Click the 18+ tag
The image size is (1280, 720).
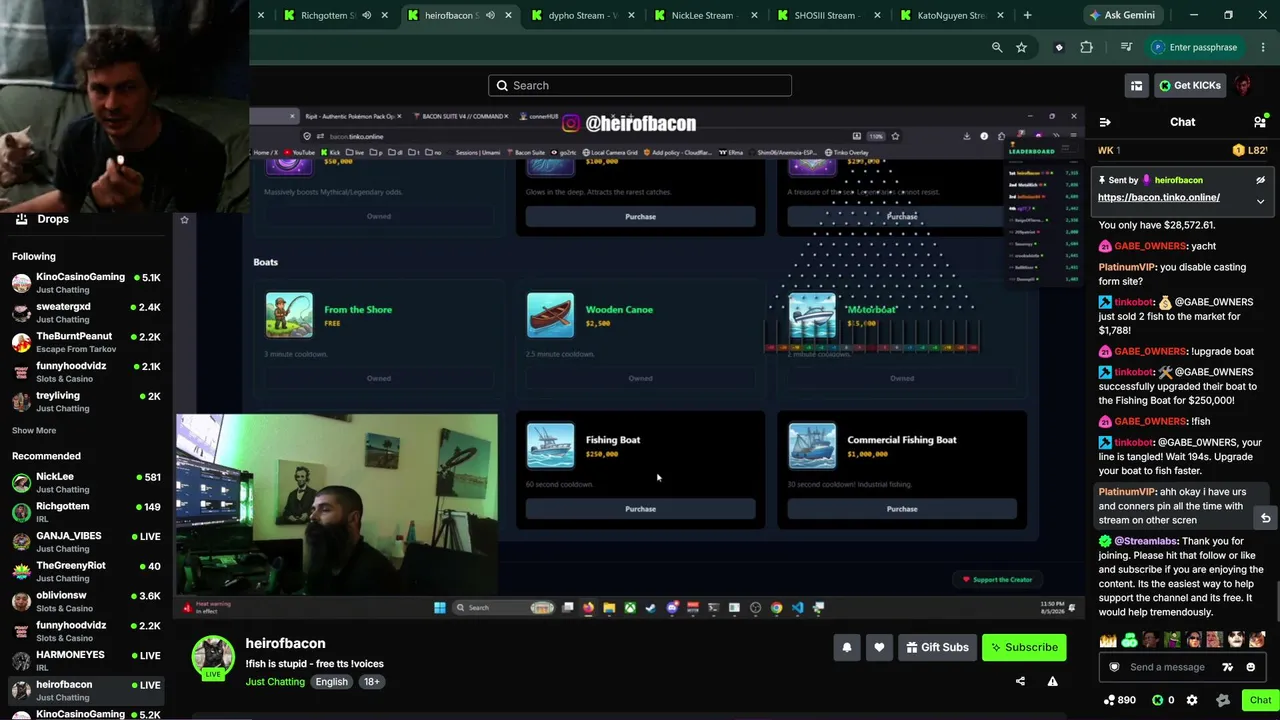(x=372, y=682)
